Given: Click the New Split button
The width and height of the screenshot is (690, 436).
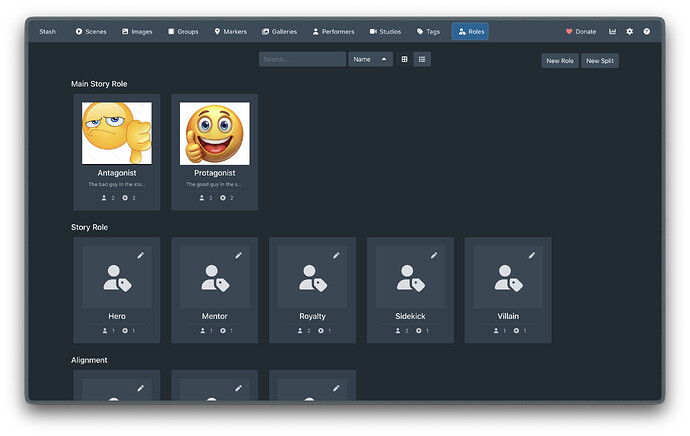Looking at the screenshot, I should pyautogui.click(x=600, y=61).
